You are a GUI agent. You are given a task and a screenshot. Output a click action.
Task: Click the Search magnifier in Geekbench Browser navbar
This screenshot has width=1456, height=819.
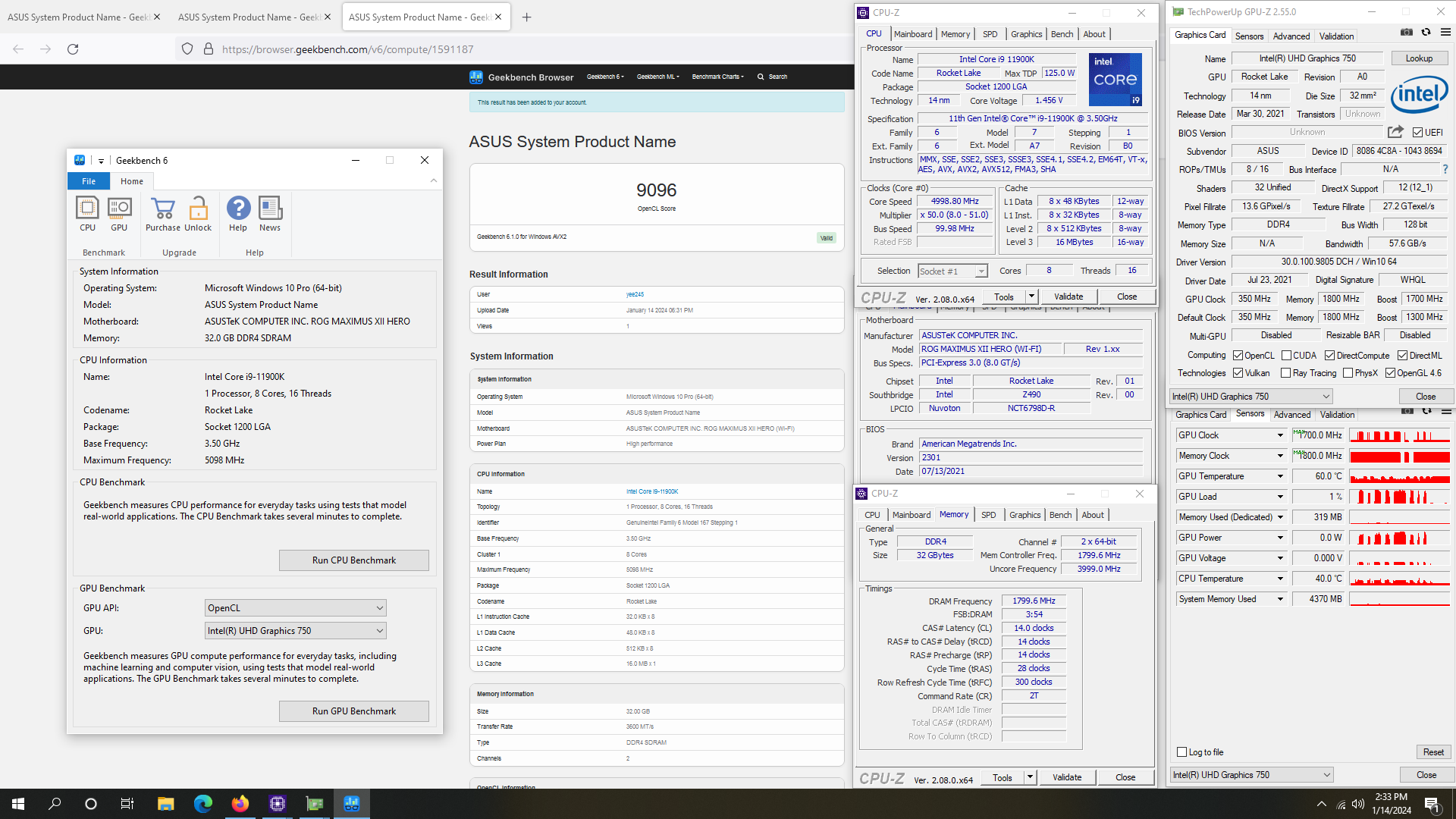click(761, 77)
